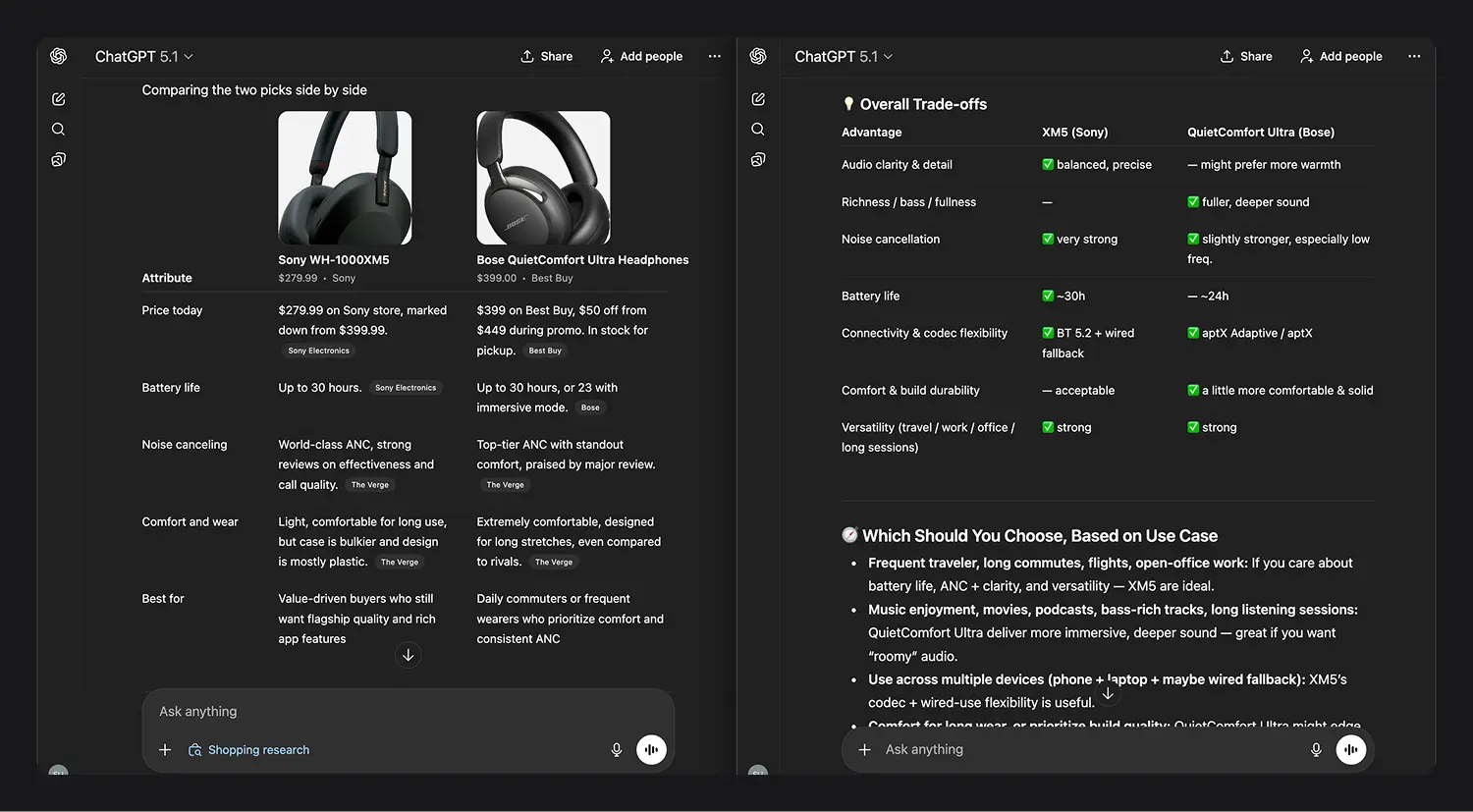Image resolution: width=1473 pixels, height=812 pixels.
Task: Click the 'Battery life' label in left table
Action: point(171,388)
